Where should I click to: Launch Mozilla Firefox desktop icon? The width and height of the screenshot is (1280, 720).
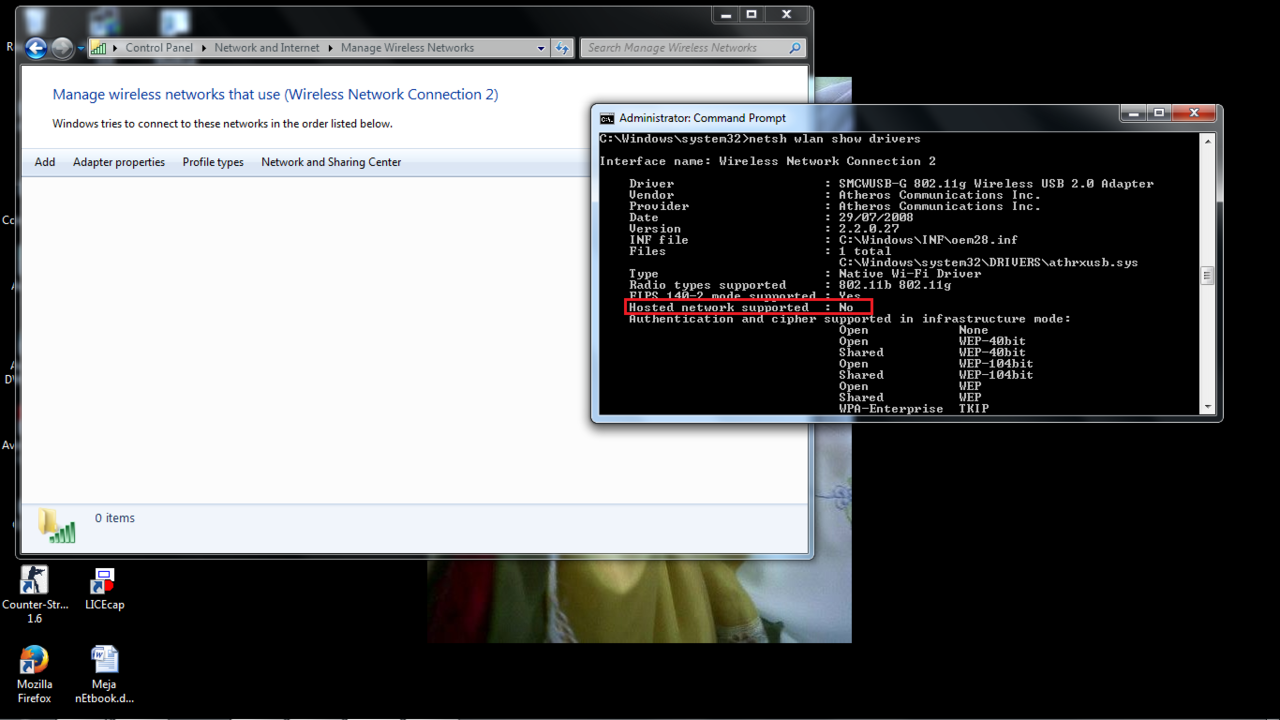pos(34,675)
